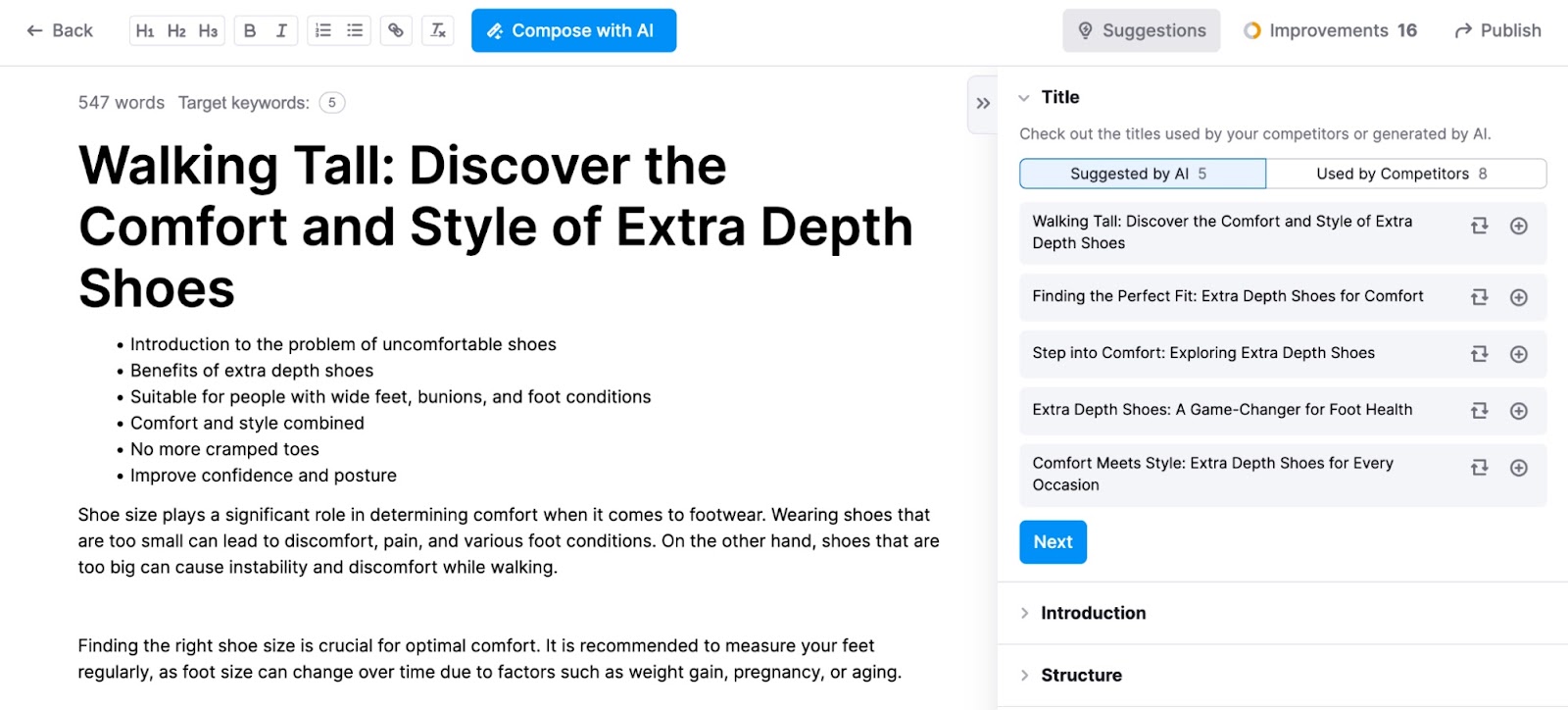This screenshot has height=710, width=1568.
Task: Collapse the Title section
Action: 1023,96
